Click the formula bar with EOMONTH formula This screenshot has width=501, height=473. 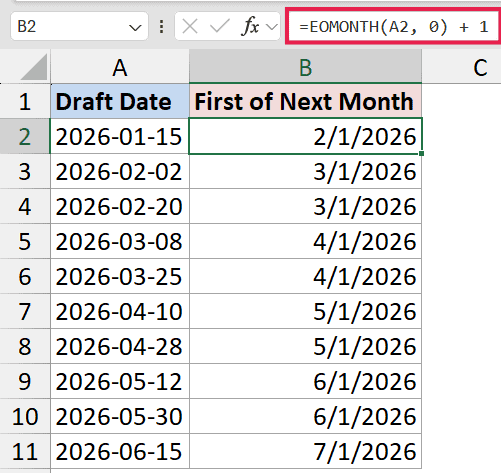click(x=394, y=26)
